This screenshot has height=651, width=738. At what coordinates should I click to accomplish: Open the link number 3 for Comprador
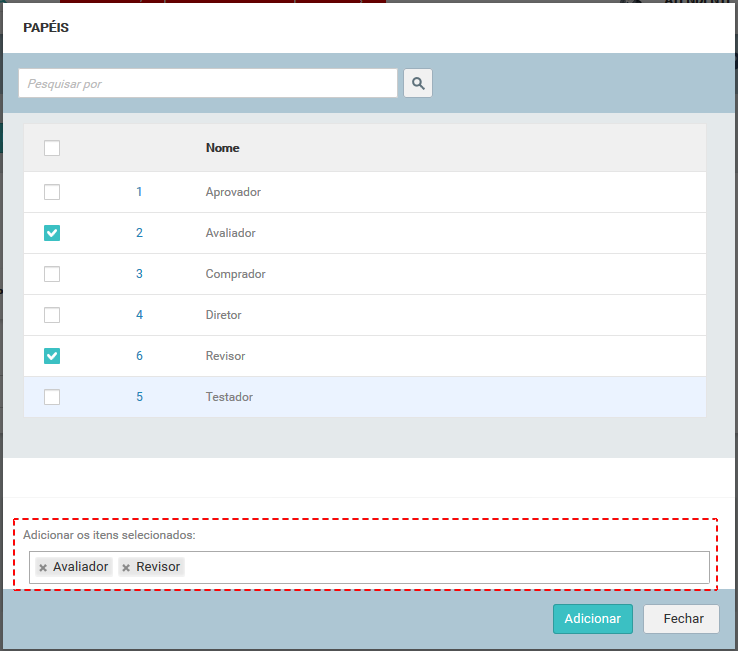click(139, 274)
